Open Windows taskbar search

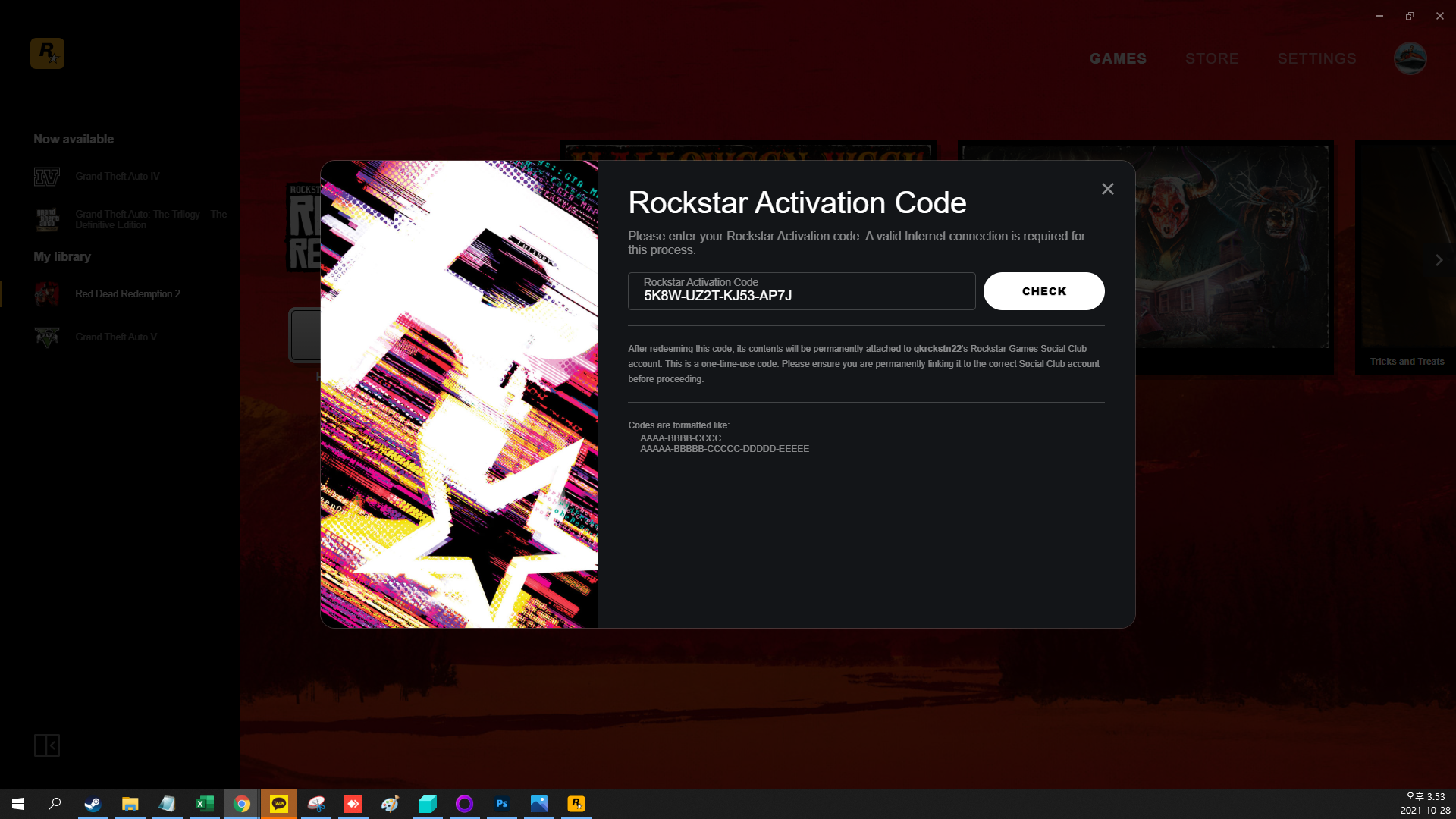tap(55, 804)
